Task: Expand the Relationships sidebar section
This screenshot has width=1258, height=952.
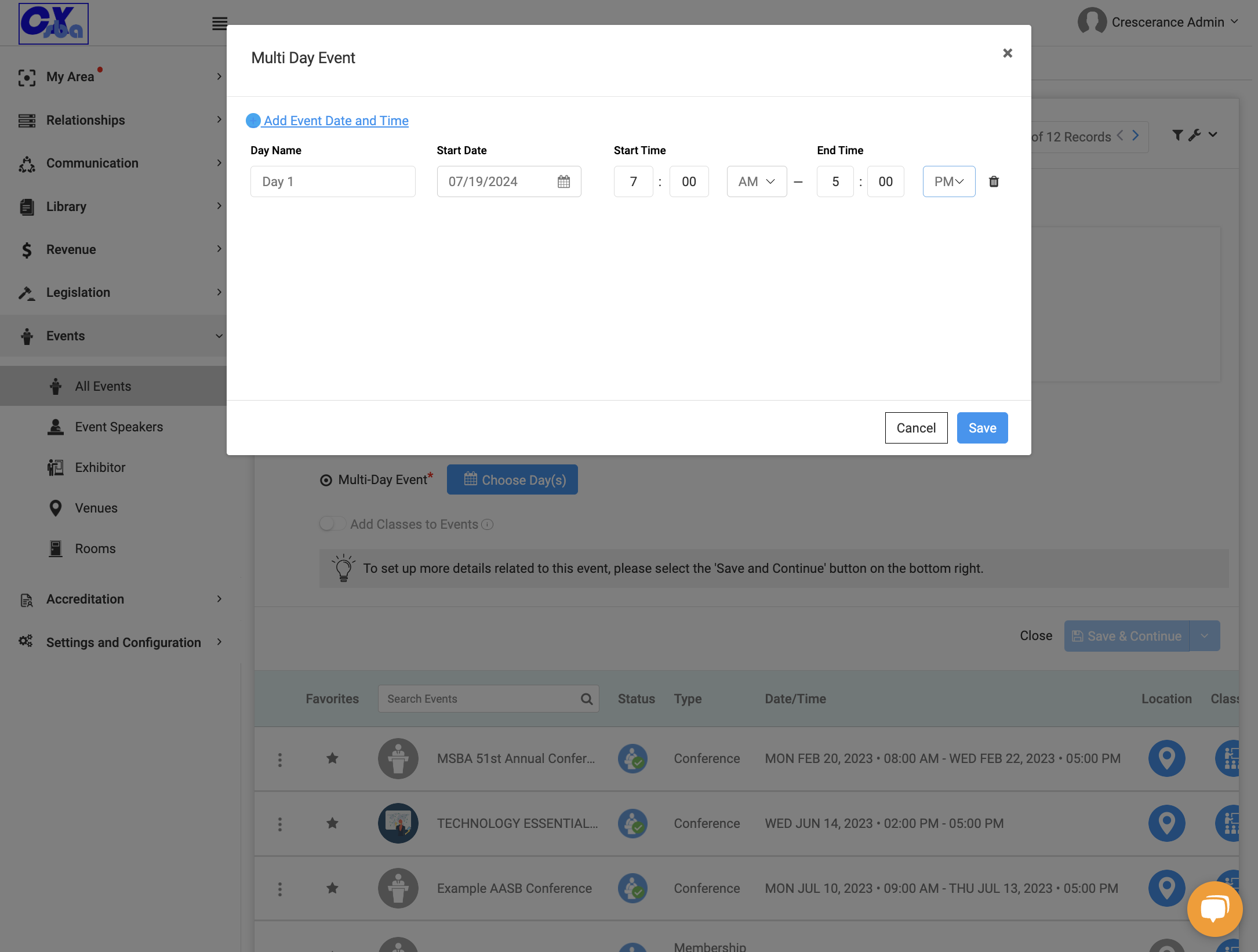Action: pos(119,120)
